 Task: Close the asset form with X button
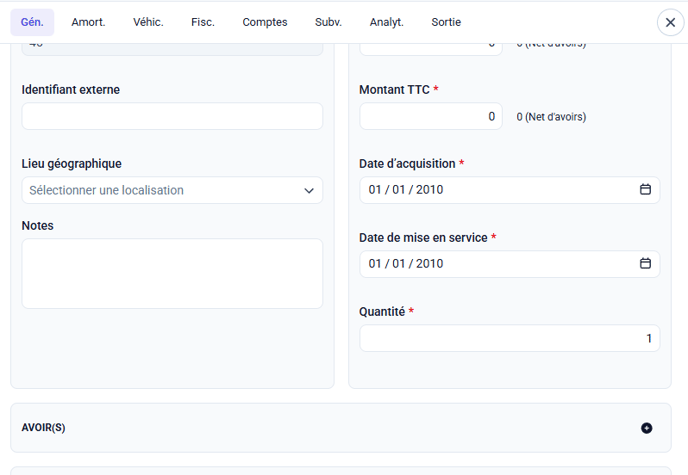coord(670,22)
